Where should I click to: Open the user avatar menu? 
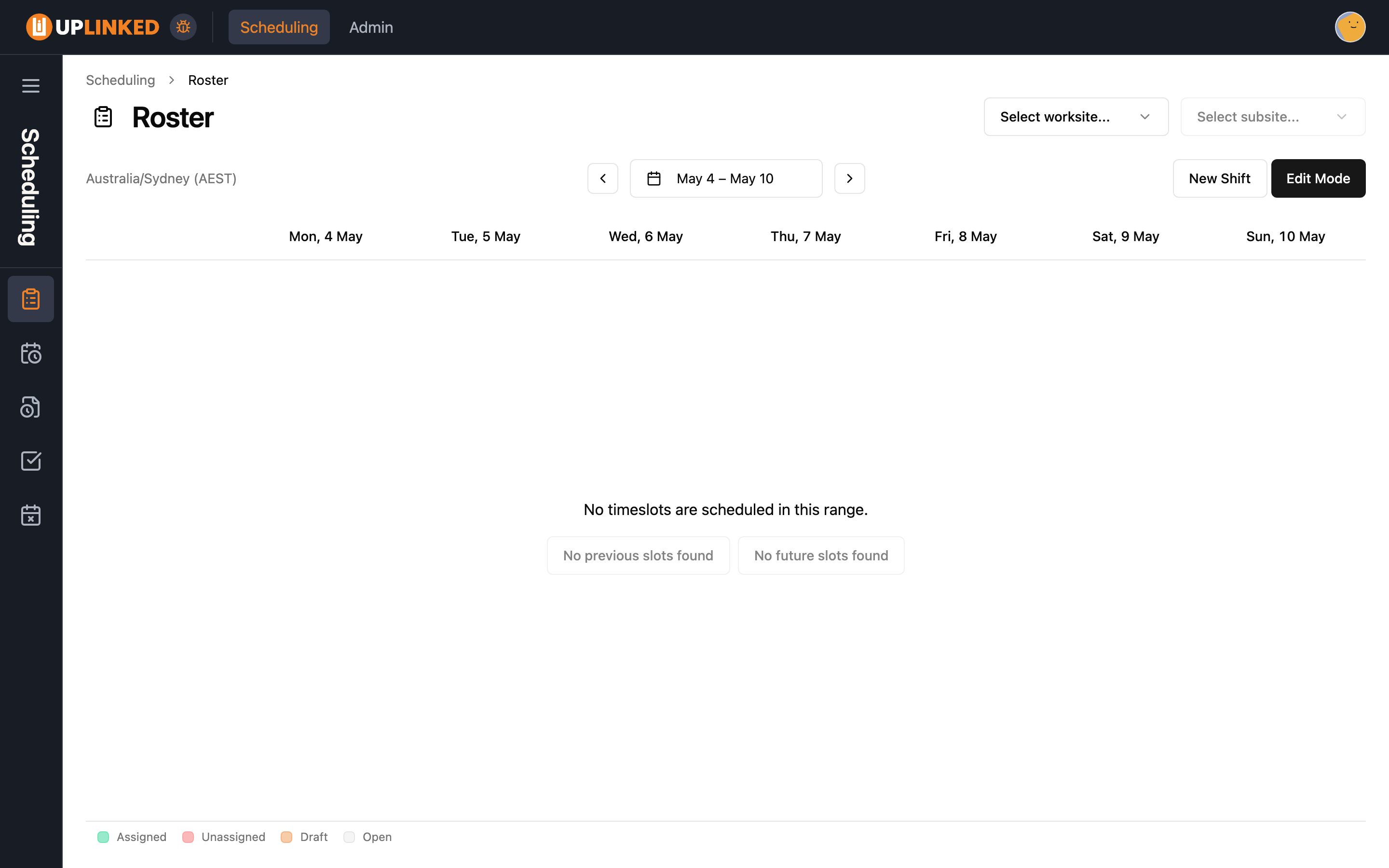point(1350,27)
